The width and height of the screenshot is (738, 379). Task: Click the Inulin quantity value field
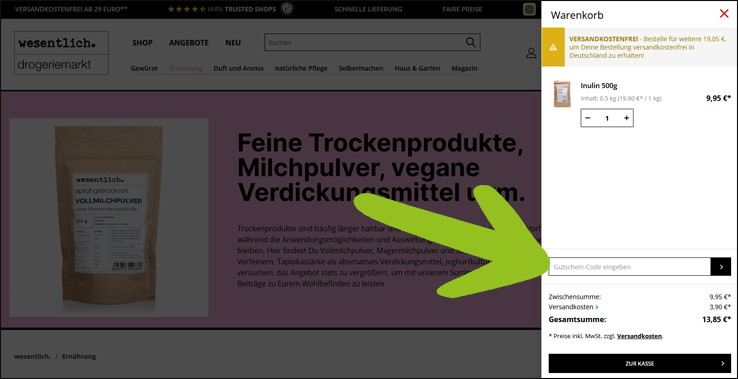point(607,118)
